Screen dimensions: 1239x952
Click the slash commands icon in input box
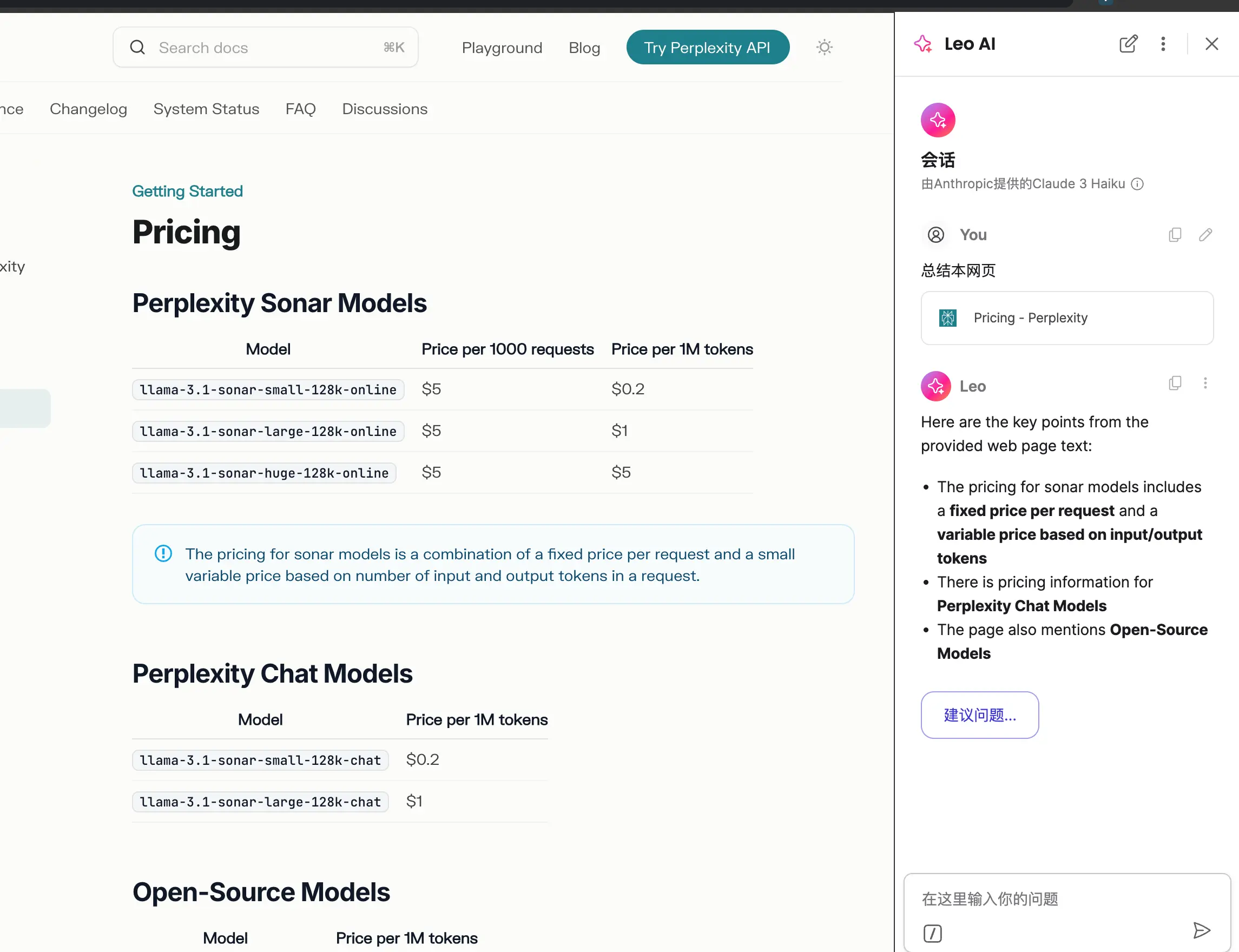point(932,933)
